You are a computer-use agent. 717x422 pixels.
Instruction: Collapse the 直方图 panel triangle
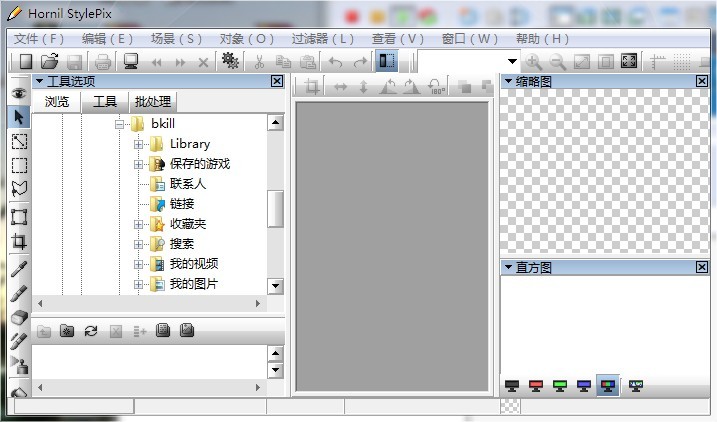click(508, 267)
